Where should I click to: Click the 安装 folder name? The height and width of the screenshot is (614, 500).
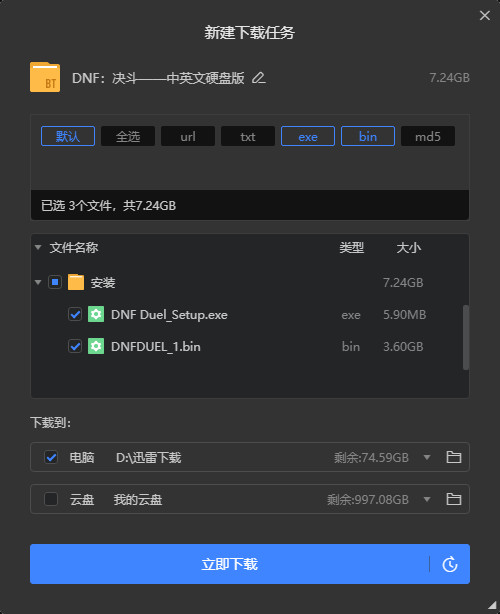103,282
